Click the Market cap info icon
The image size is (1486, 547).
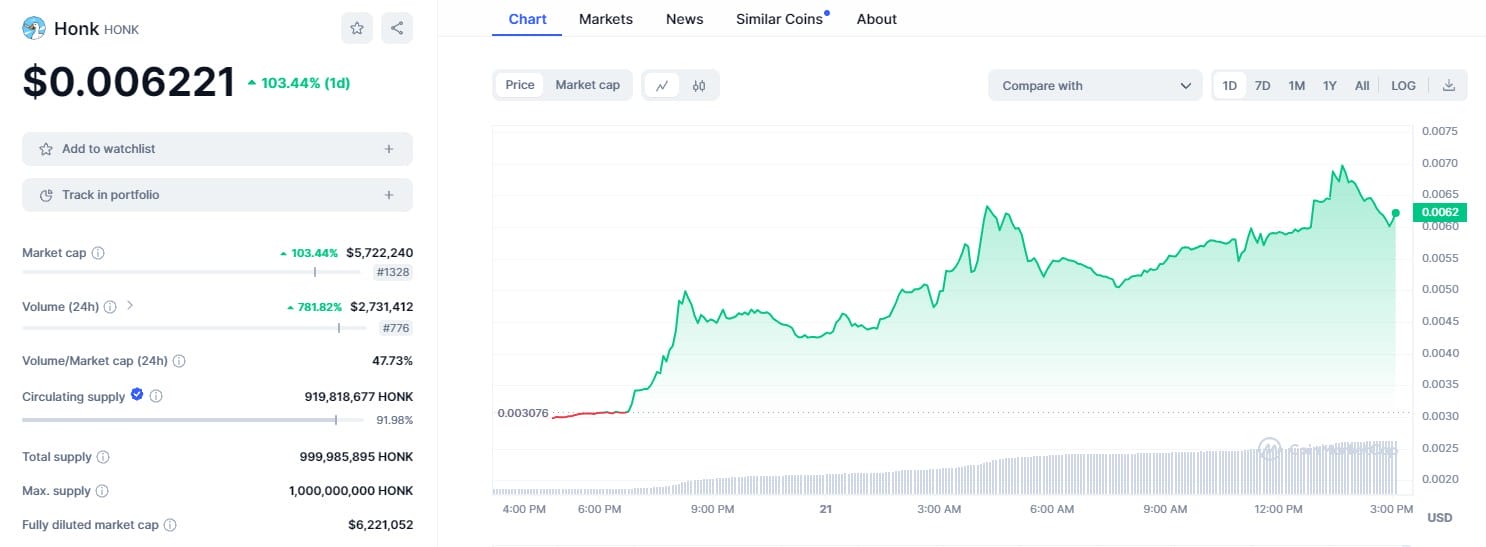(x=98, y=253)
